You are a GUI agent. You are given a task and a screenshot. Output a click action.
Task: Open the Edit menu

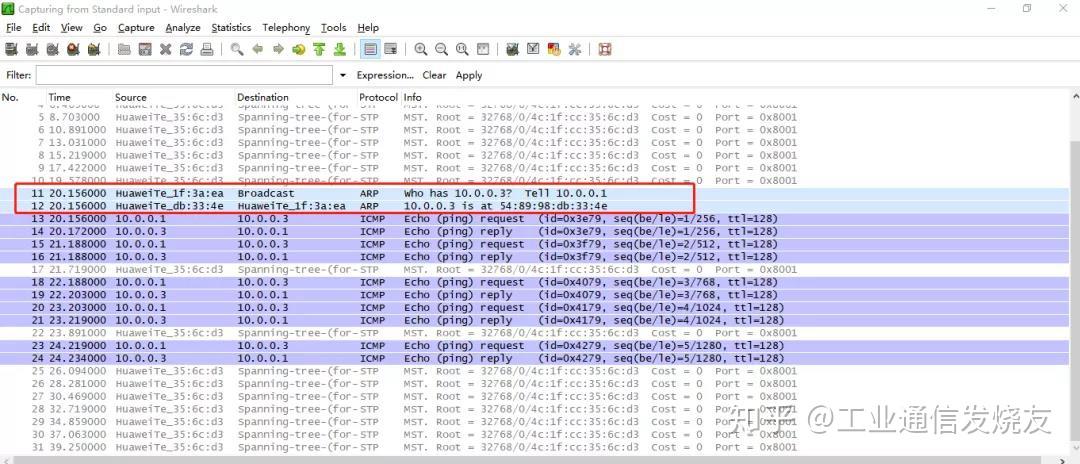click(x=41, y=28)
